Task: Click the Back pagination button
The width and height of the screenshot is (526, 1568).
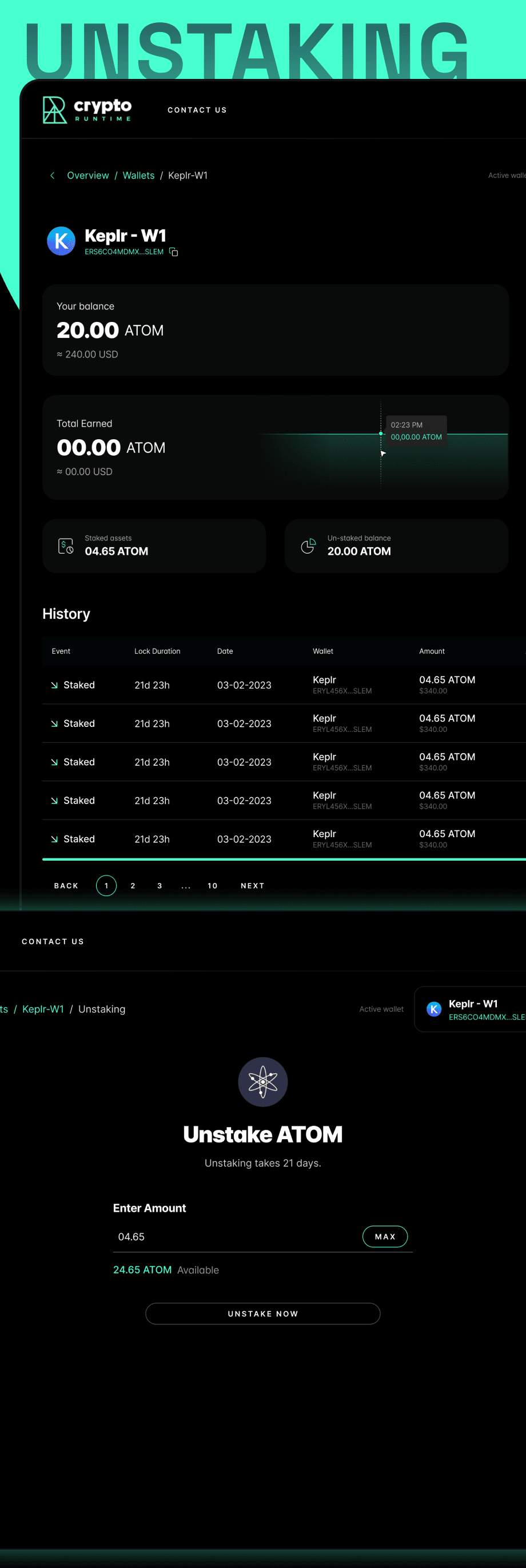Action: coord(66,886)
